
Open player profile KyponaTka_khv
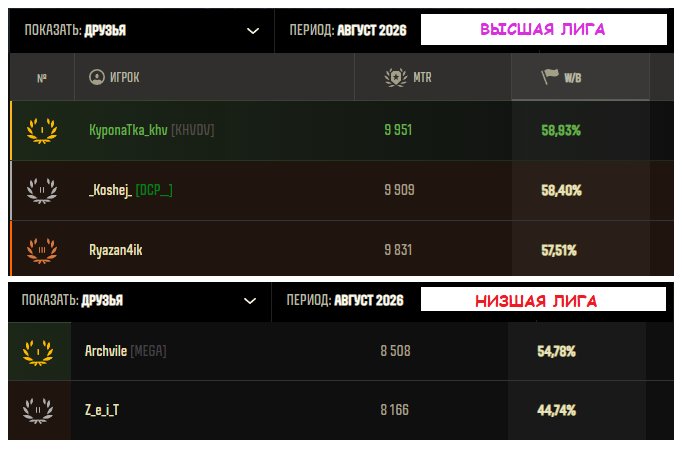click(x=128, y=130)
